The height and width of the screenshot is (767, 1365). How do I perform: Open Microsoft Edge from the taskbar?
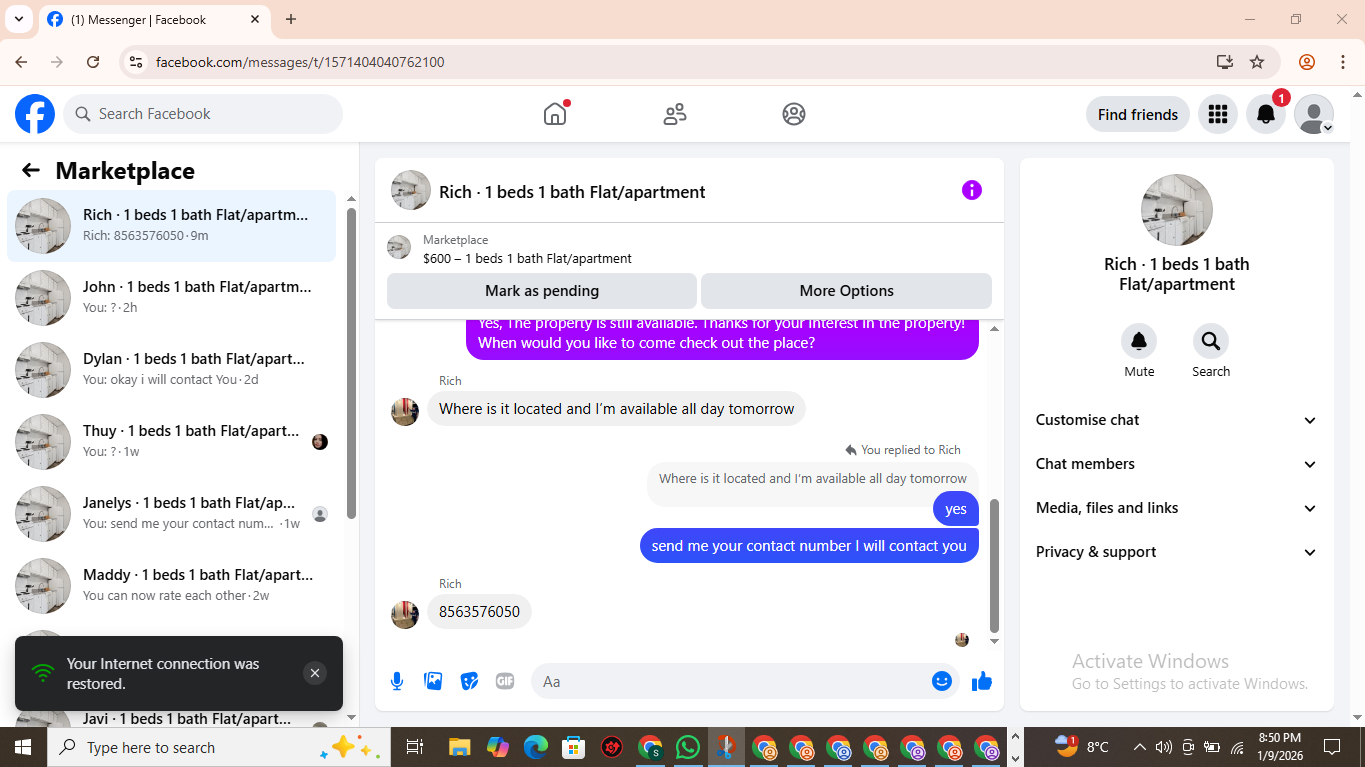[536, 747]
